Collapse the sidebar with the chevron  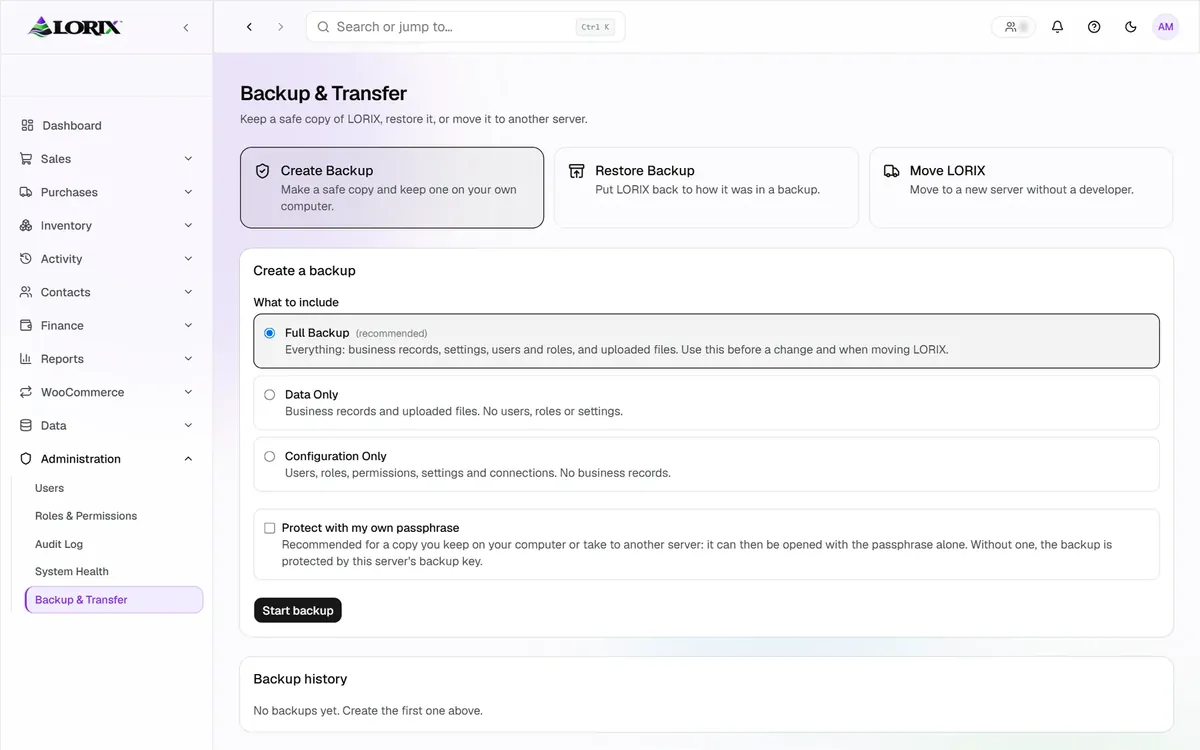click(x=186, y=28)
